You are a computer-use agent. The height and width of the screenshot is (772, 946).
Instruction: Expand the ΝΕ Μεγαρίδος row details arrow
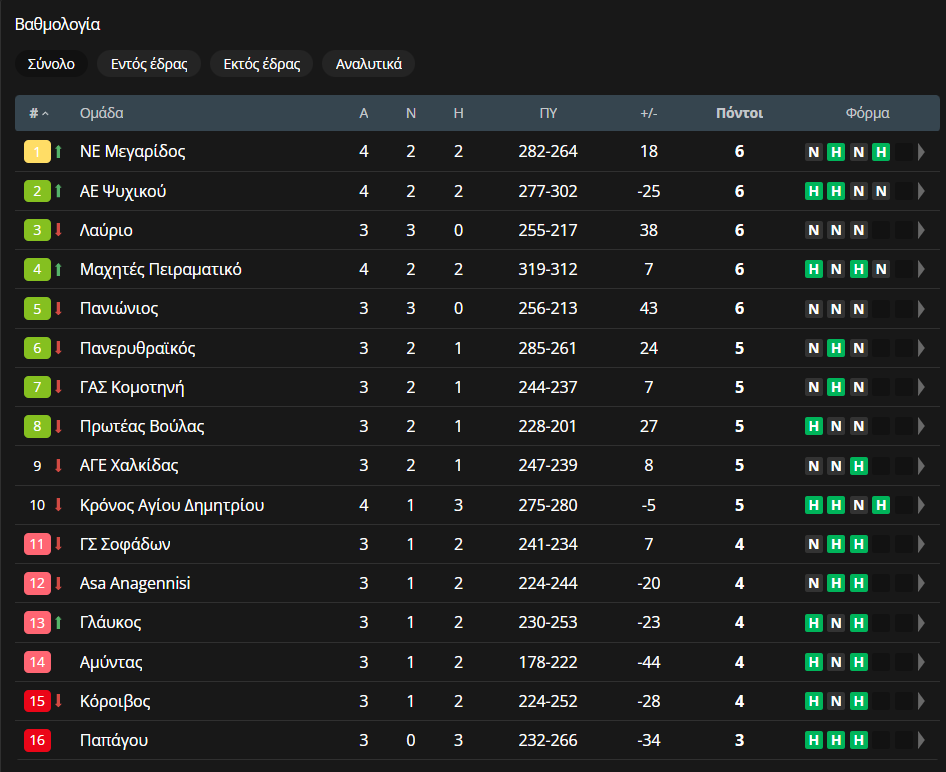tap(921, 151)
